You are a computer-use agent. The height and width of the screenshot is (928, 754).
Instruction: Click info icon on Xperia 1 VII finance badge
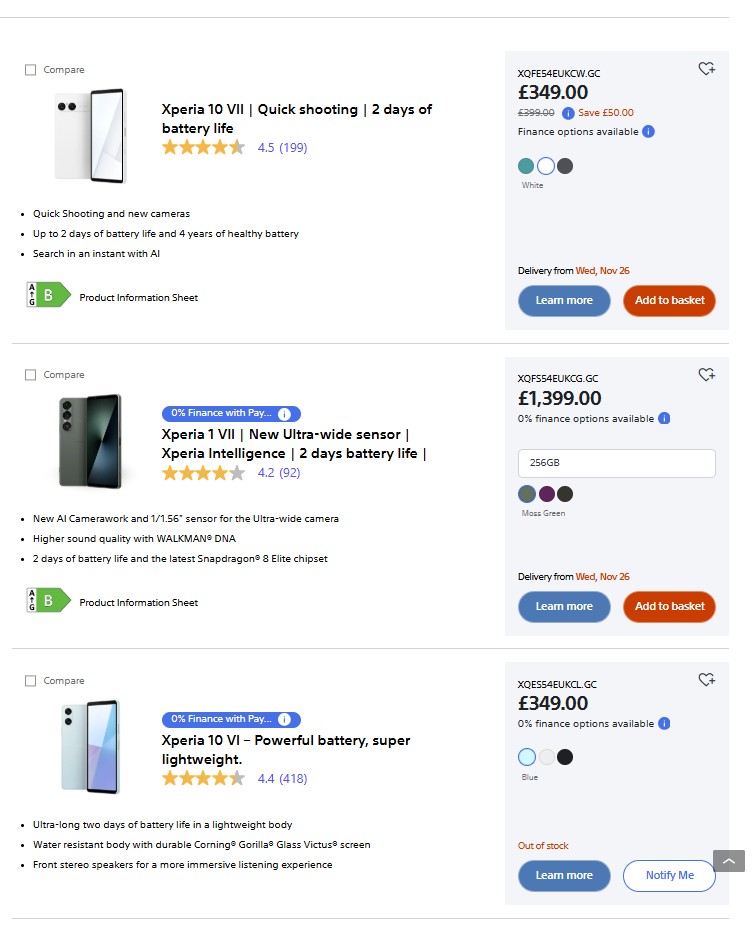pyautogui.click(x=284, y=414)
